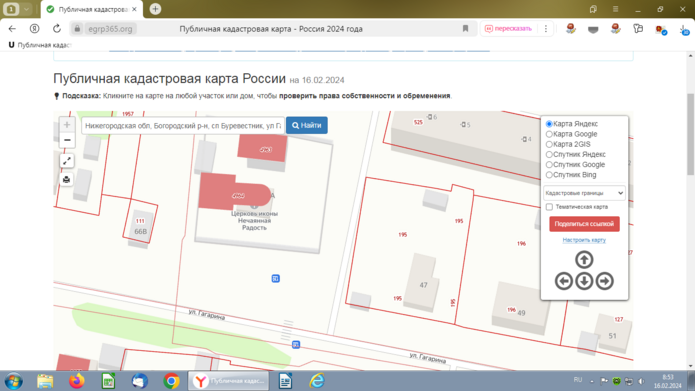Open the browser three-dot options menu

pyautogui.click(x=546, y=29)
